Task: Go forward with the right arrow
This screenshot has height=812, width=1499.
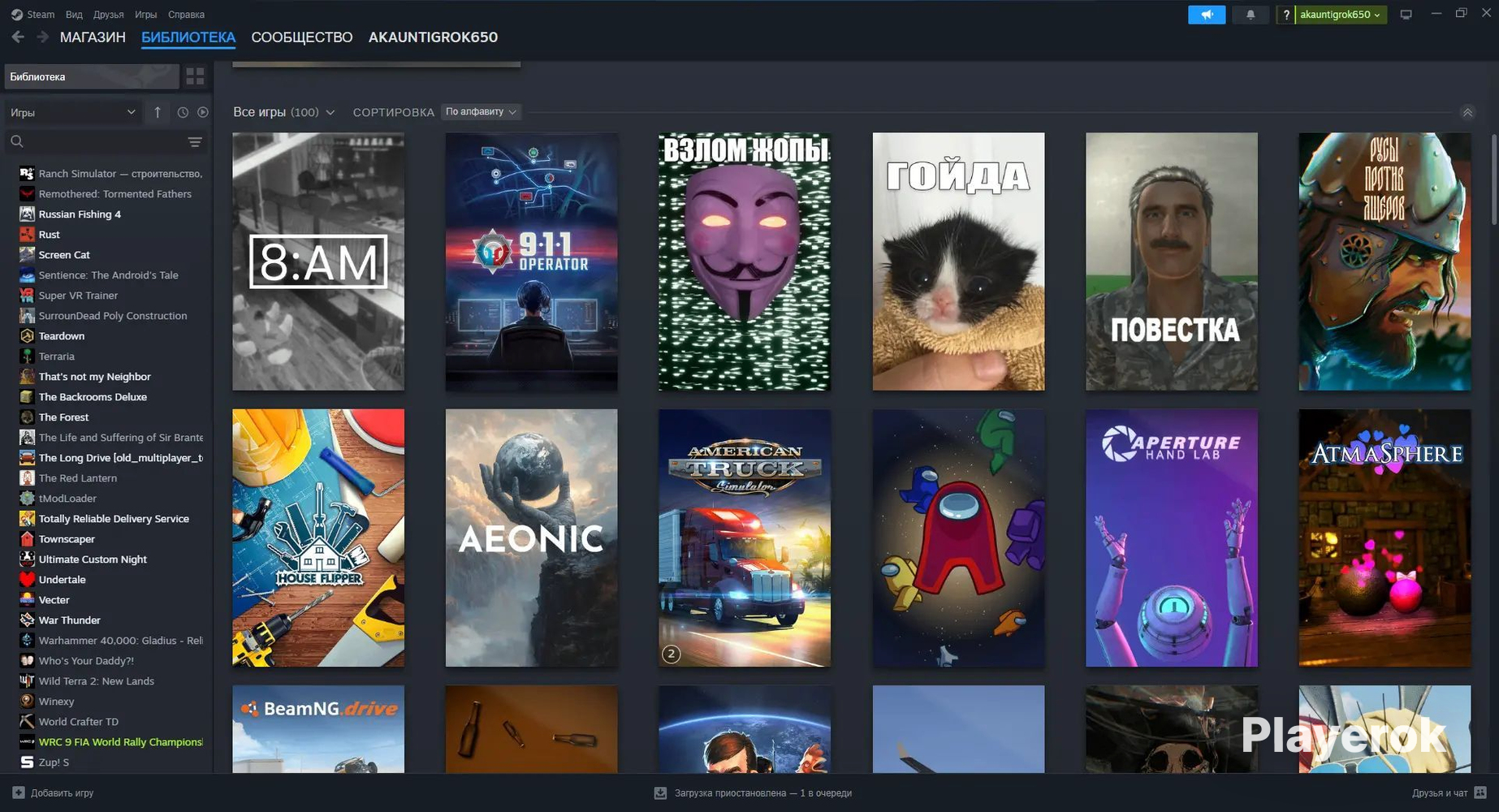Action: (43, 37)
